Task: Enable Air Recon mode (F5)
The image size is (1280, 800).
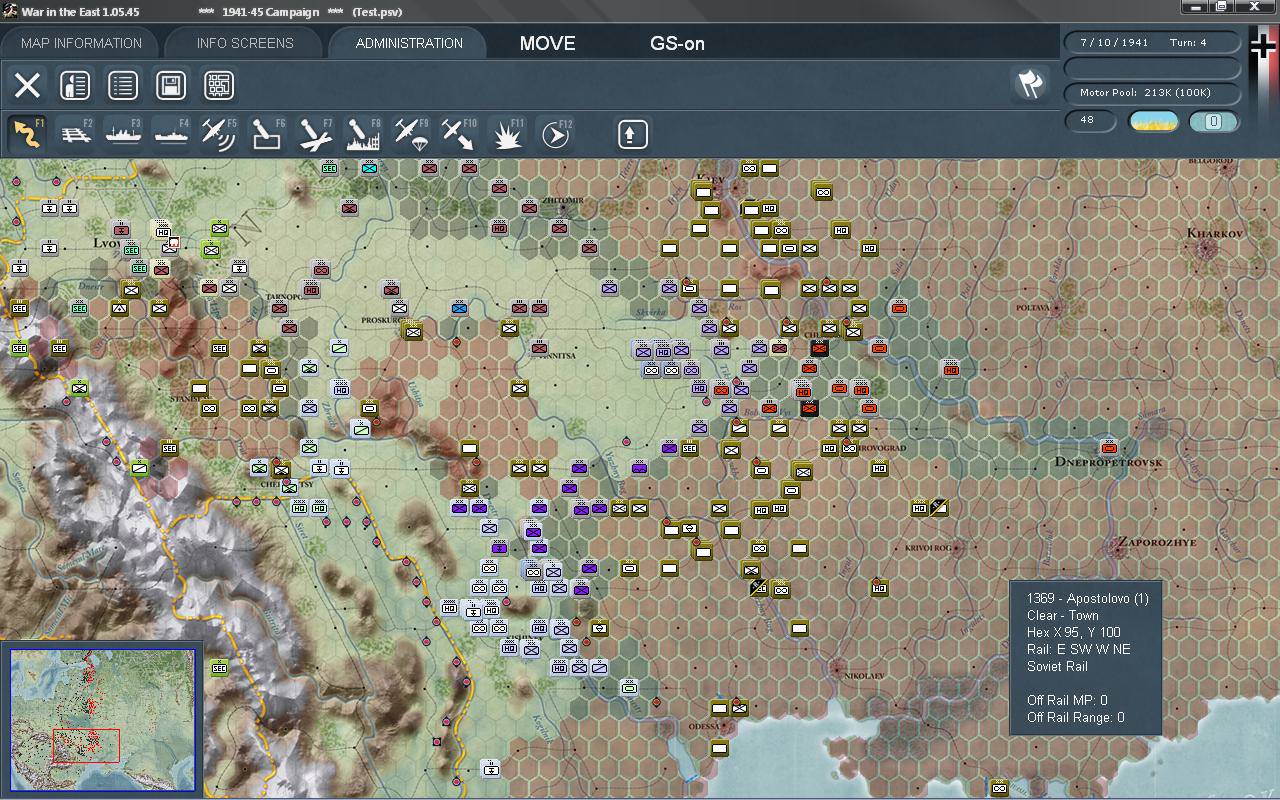Action: click(x=219, y=134)
